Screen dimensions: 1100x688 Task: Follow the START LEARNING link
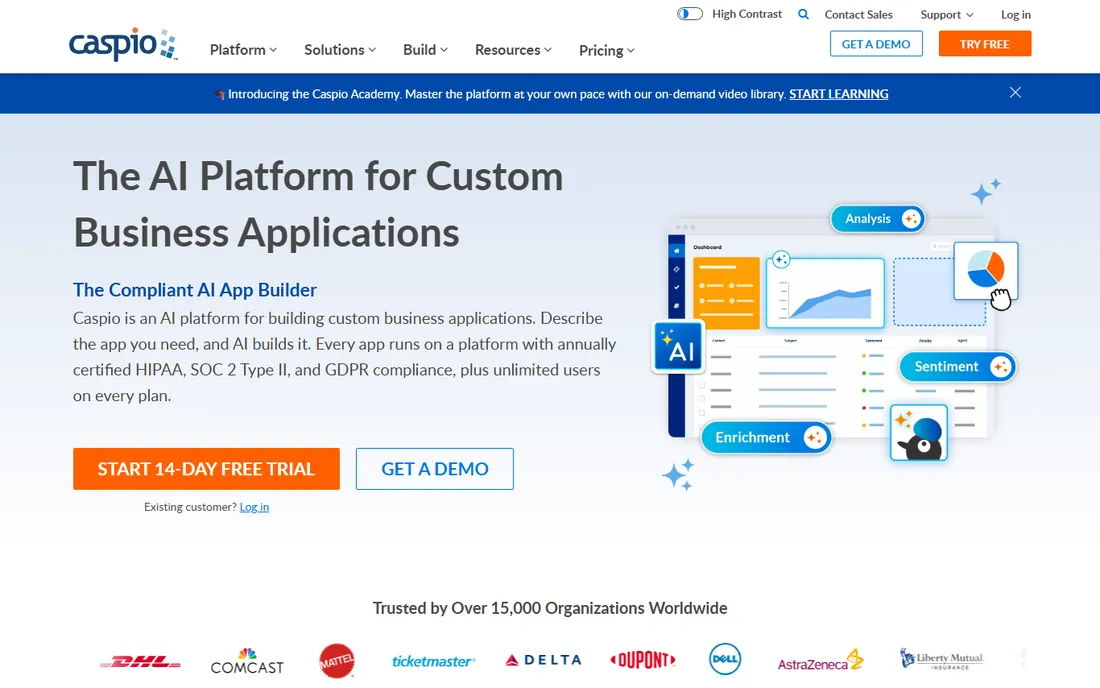838,94
